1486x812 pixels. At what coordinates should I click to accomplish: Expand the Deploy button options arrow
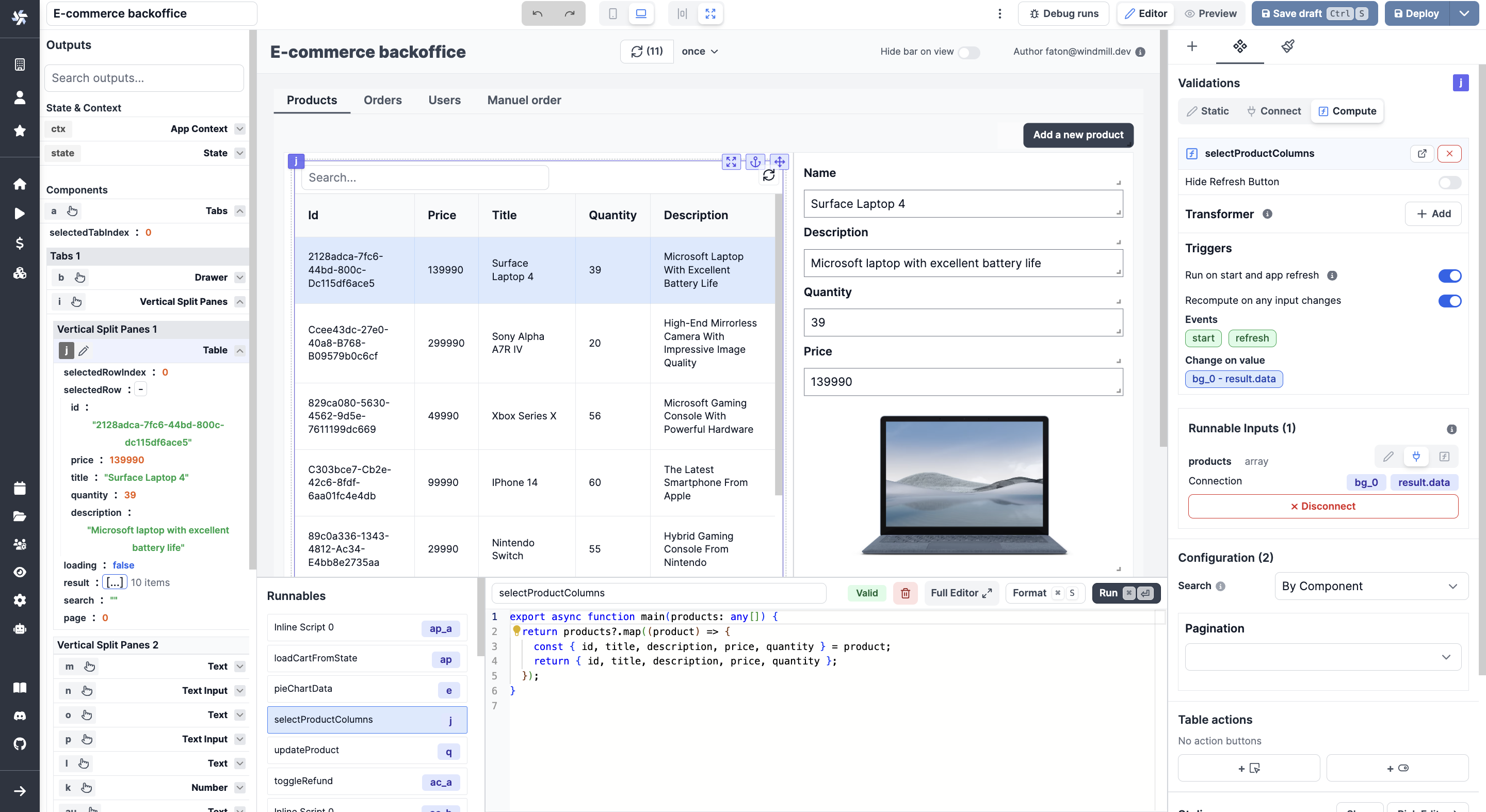coord(1463,13)
